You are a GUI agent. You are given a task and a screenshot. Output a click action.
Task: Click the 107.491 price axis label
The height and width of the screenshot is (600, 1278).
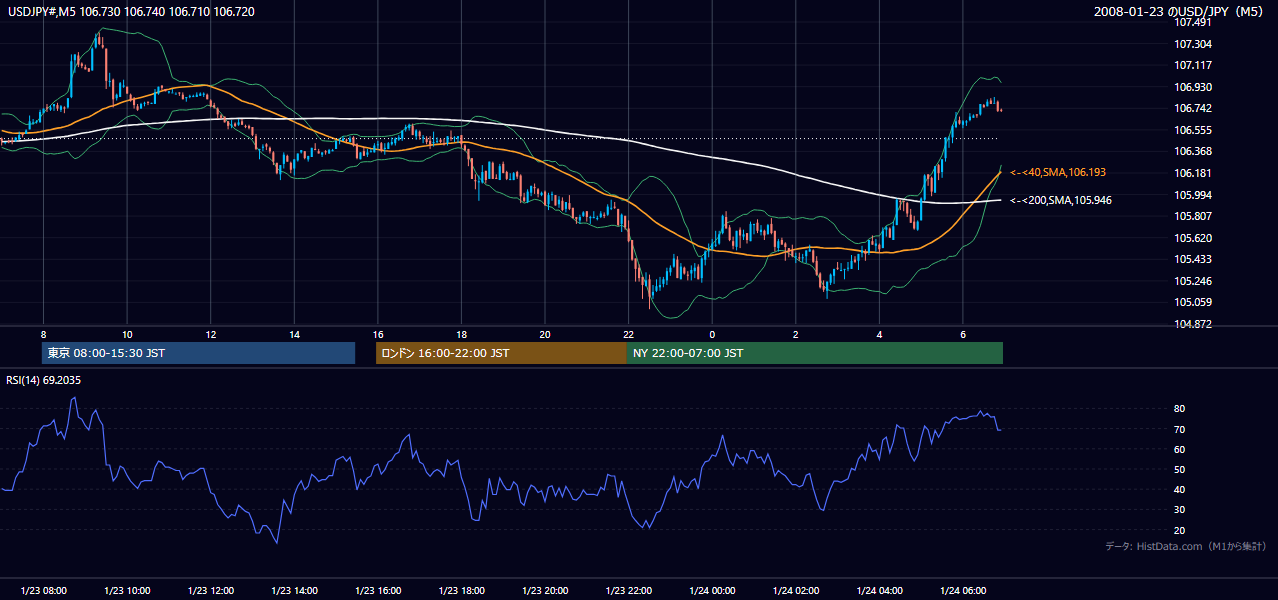pyautogui.click(x=1193, y=23)
